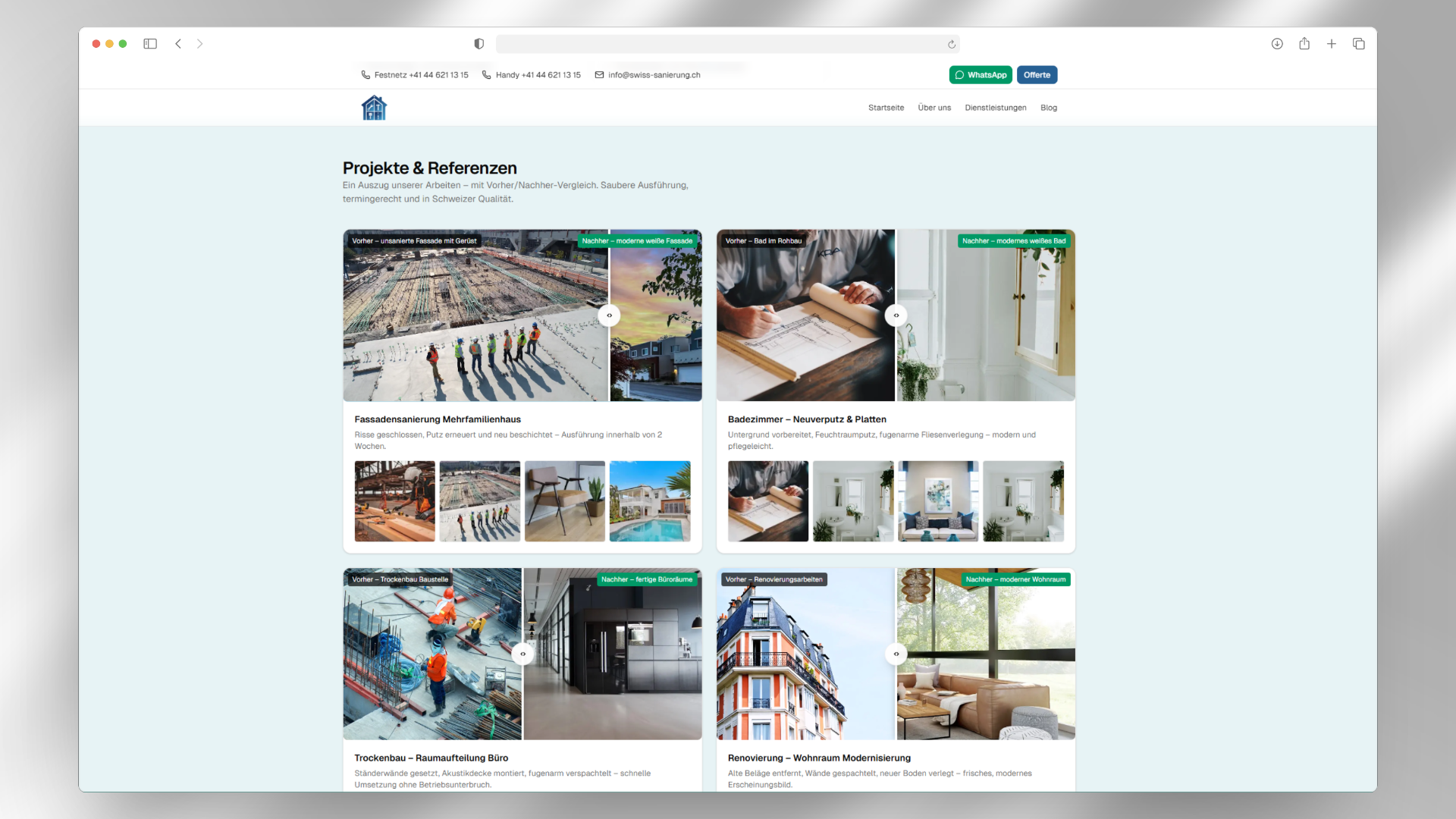Viewport: 1456px width, 819px height.
Task: Open the Dienstleistungen menu item
Action: tap(995, 108)
